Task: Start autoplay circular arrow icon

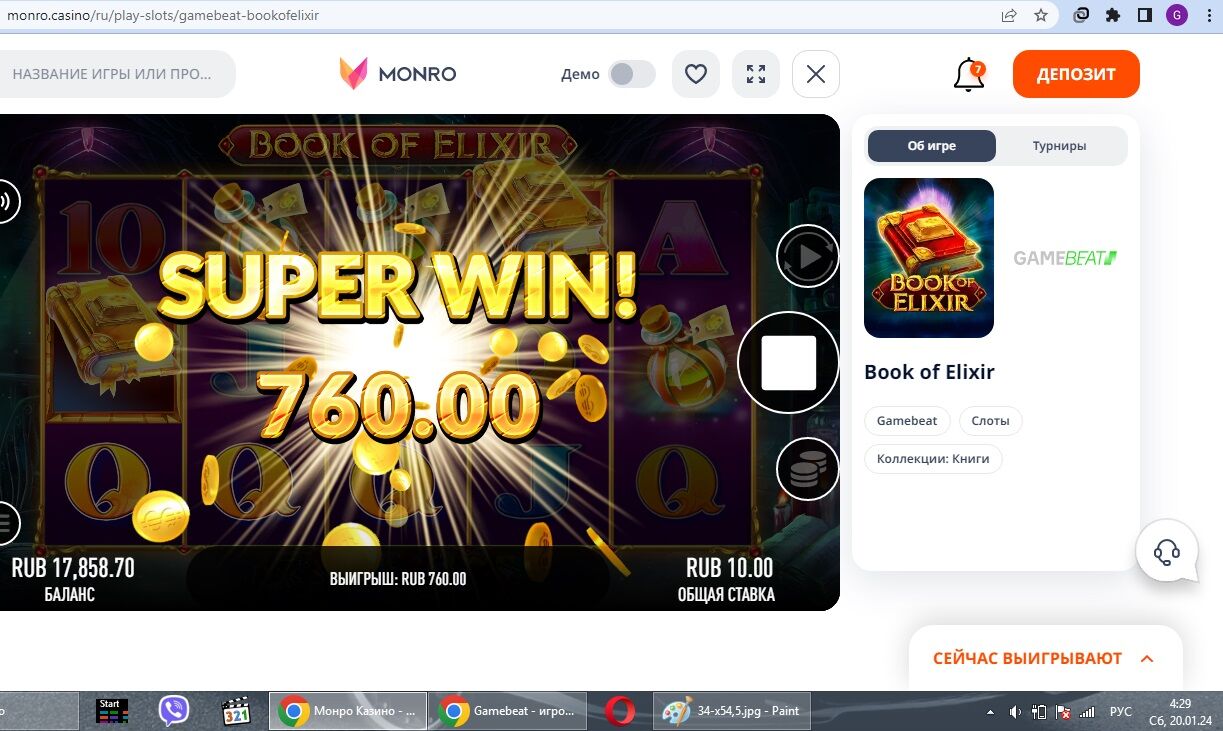Action: [808, 257]
